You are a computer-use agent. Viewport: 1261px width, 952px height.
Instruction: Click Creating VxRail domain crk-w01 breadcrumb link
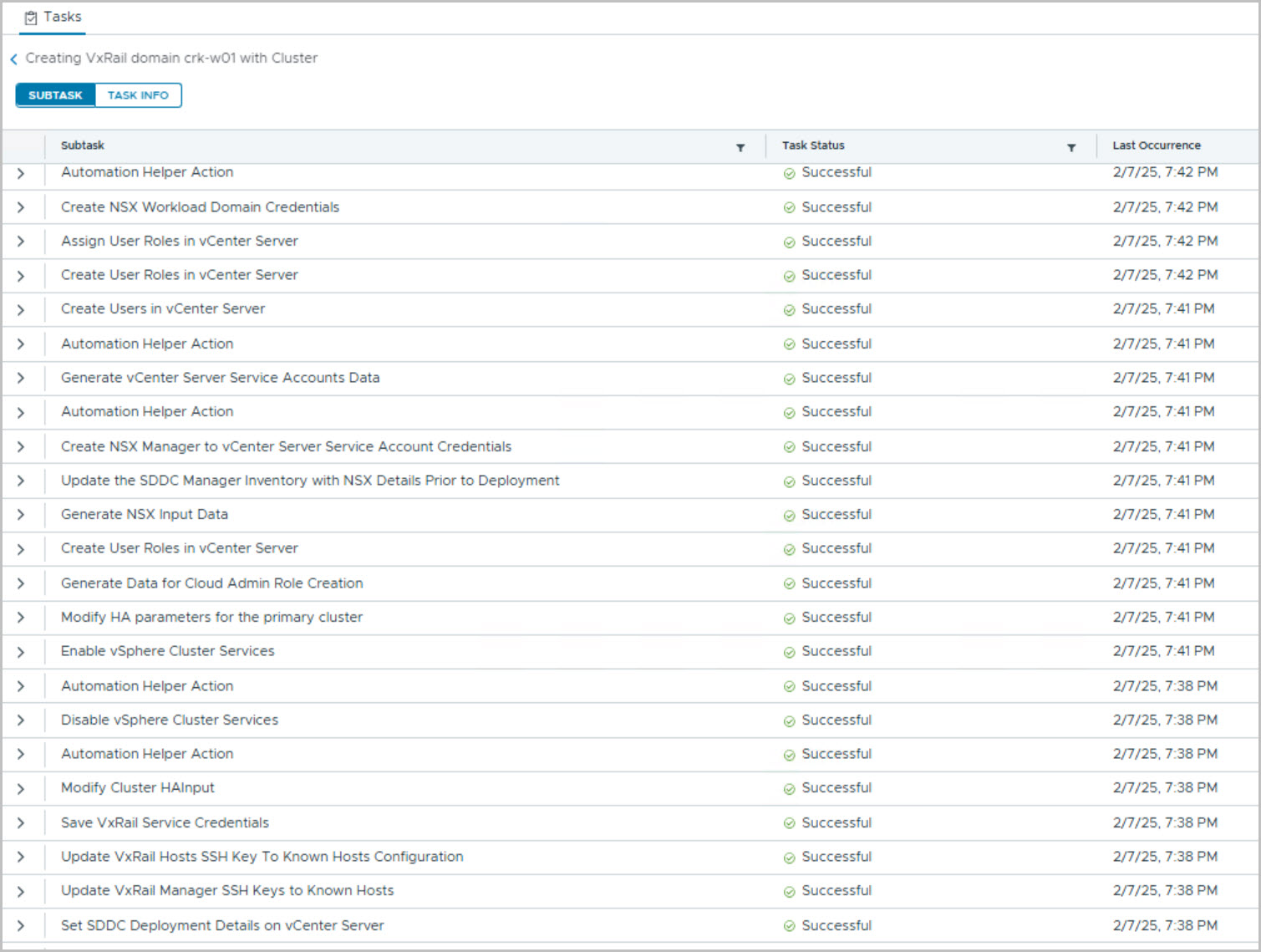coord(171,59)
